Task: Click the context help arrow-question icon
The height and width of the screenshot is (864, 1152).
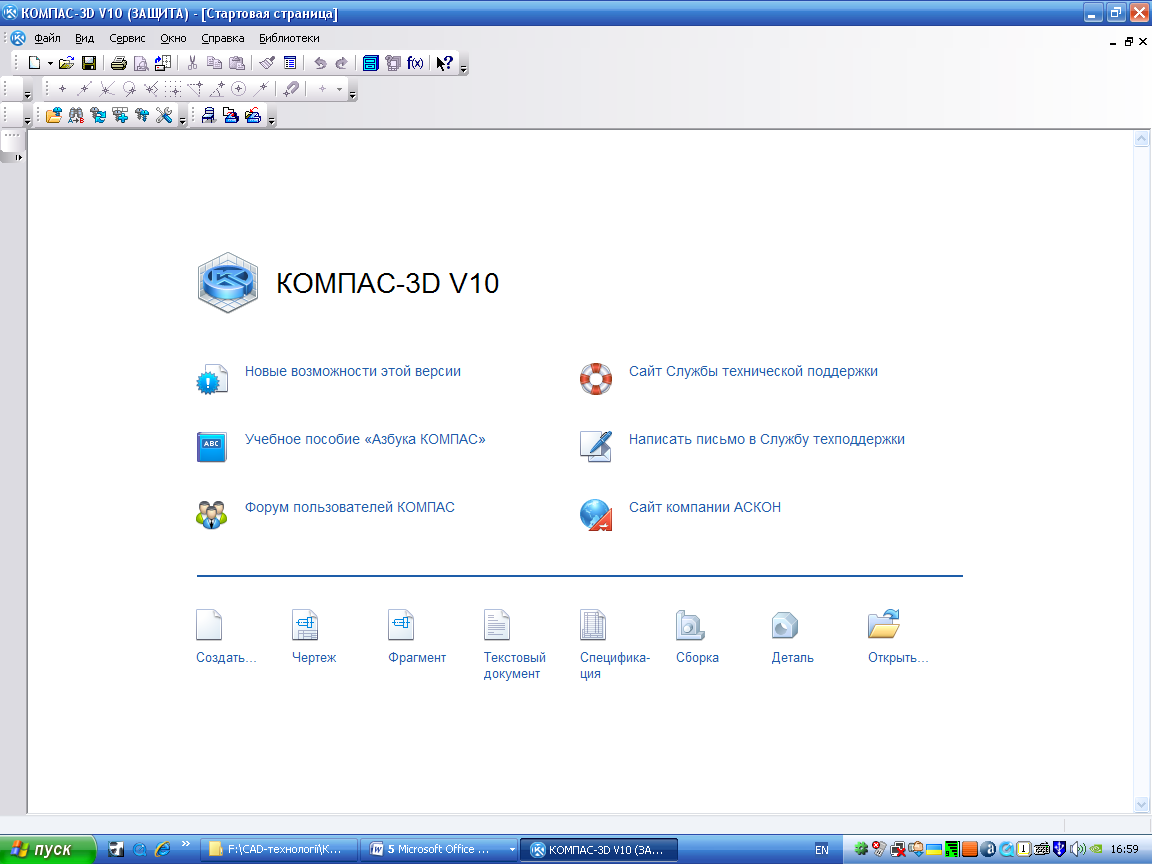Action: 444,63
